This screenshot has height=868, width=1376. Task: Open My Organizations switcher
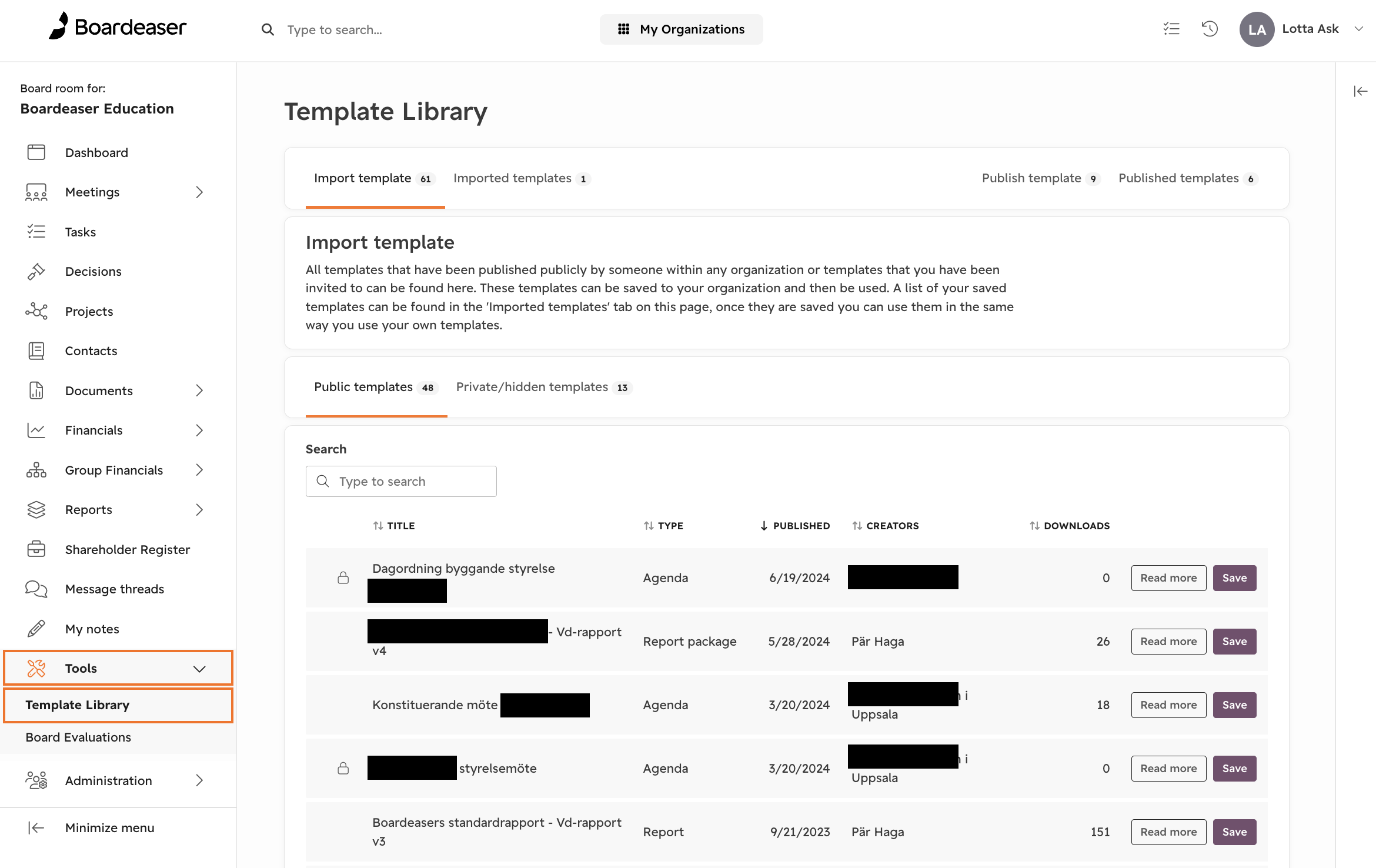point(681,29)
